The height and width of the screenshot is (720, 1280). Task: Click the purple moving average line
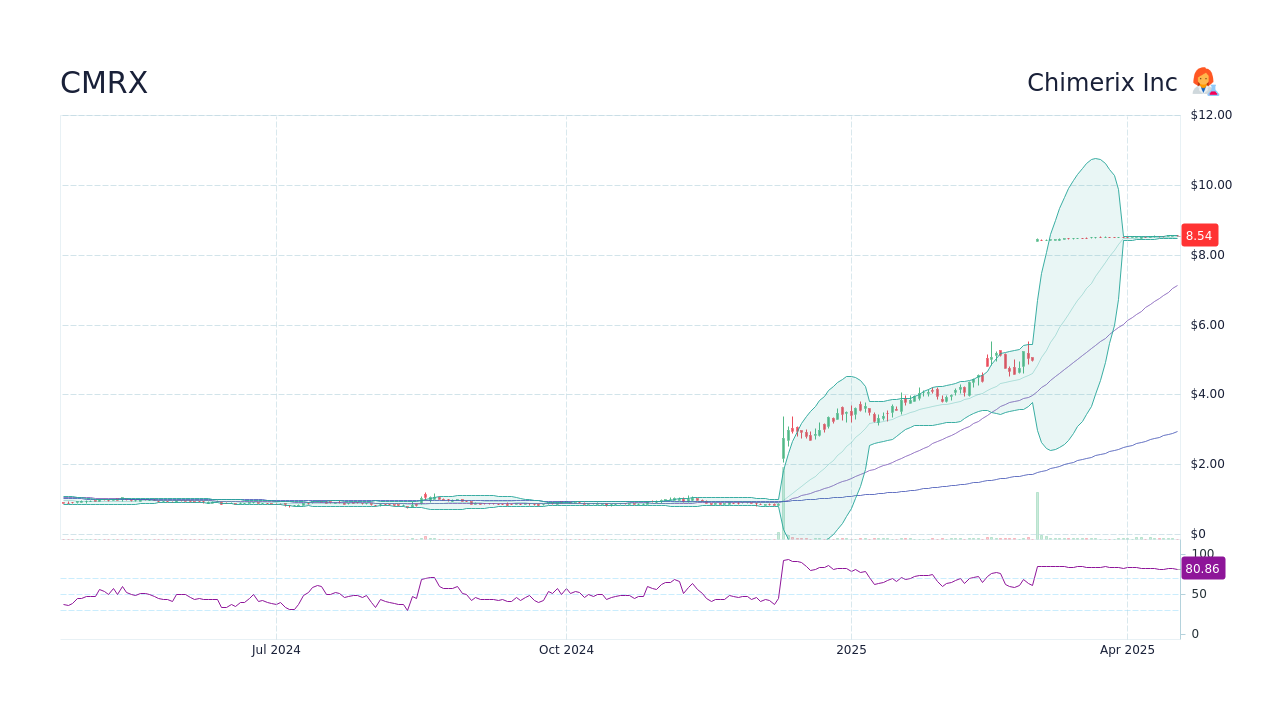point(1150,300)
